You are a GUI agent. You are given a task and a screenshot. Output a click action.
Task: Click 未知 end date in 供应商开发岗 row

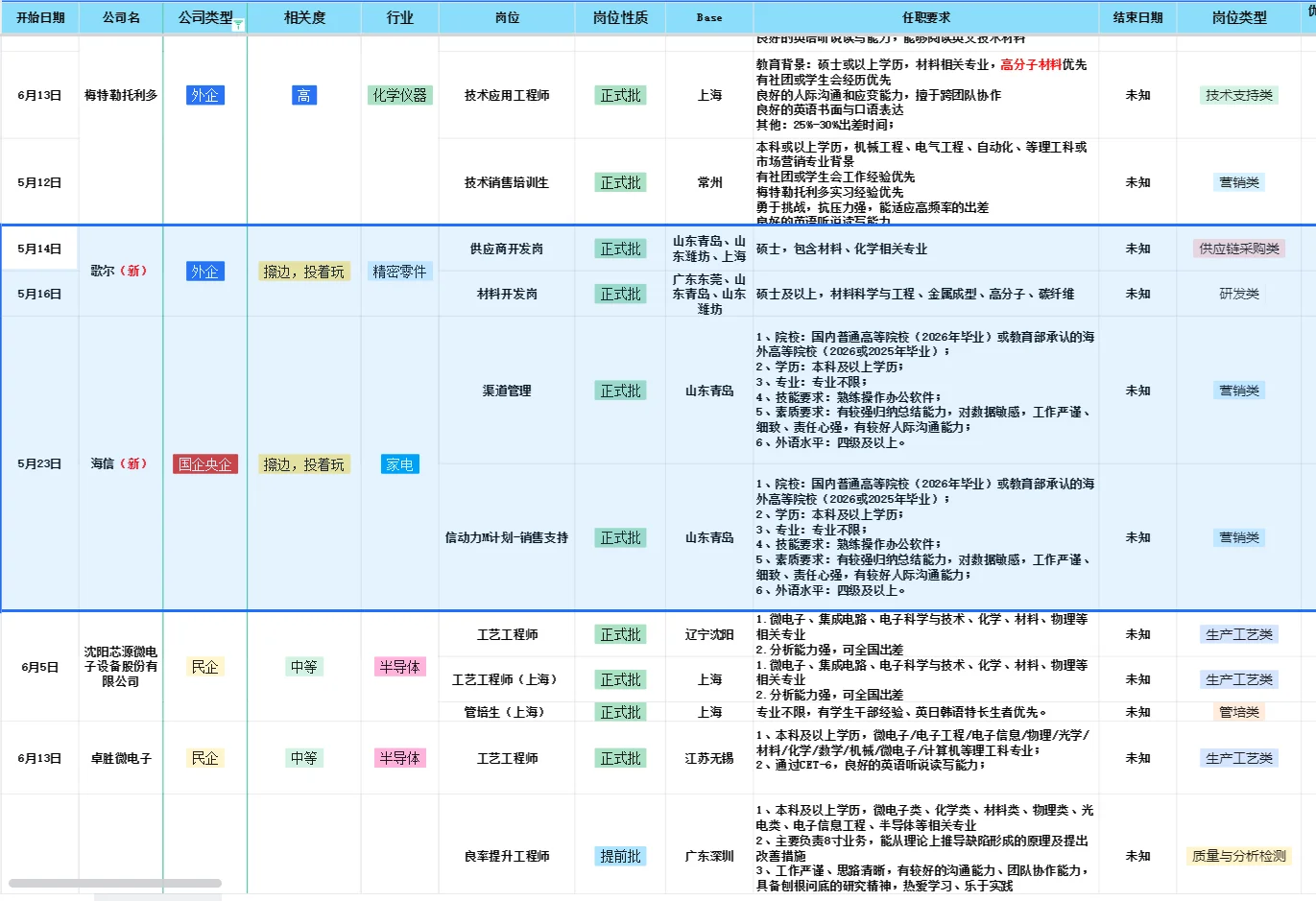tap(1137, 249)
